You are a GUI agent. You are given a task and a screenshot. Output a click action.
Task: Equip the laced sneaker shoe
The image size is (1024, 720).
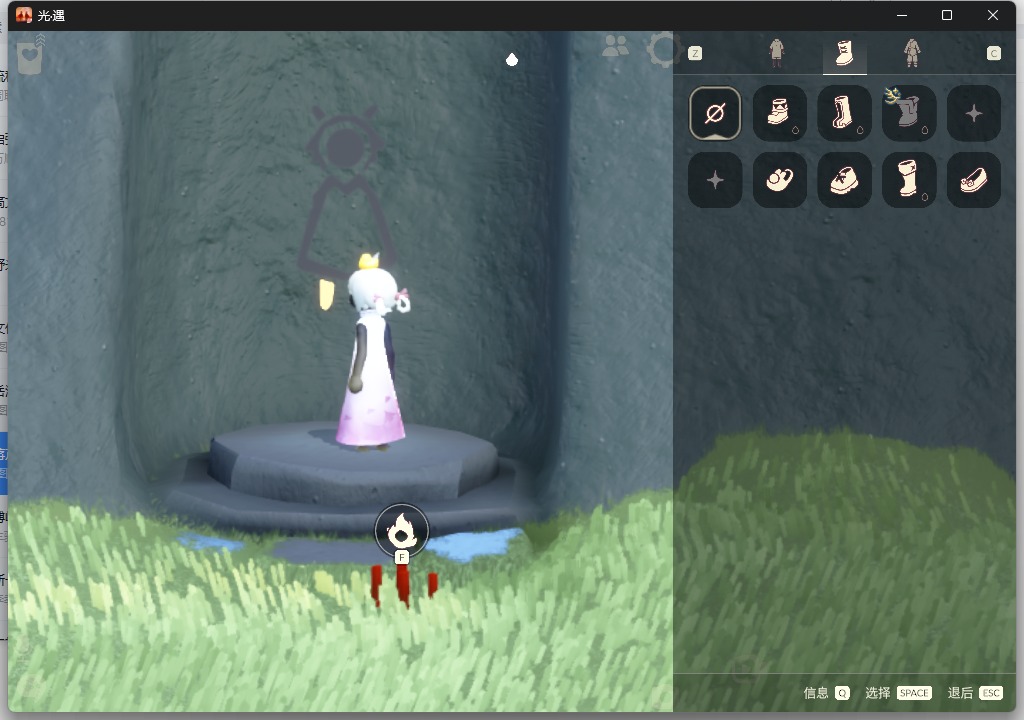point(844,180)
